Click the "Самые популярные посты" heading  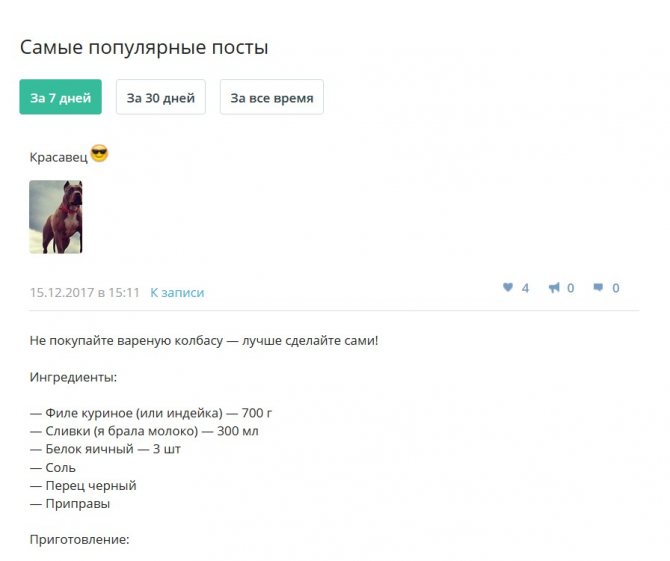coord(144,47)
